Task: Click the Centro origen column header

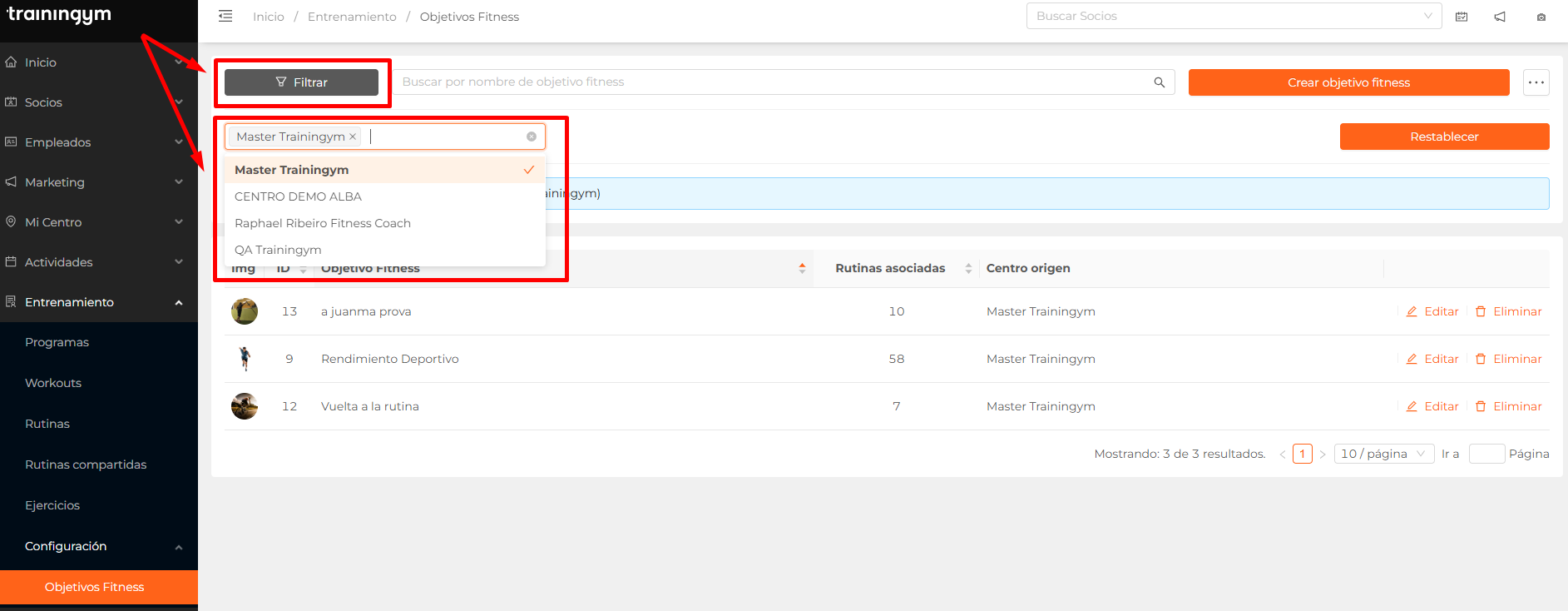Action: pos(1028,268)
